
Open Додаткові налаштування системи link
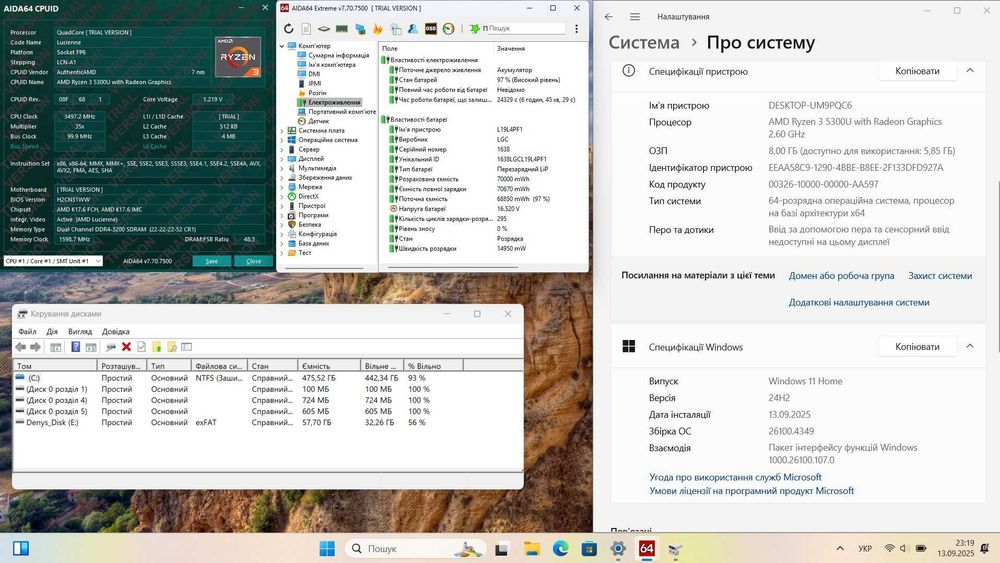coord(858,302)
